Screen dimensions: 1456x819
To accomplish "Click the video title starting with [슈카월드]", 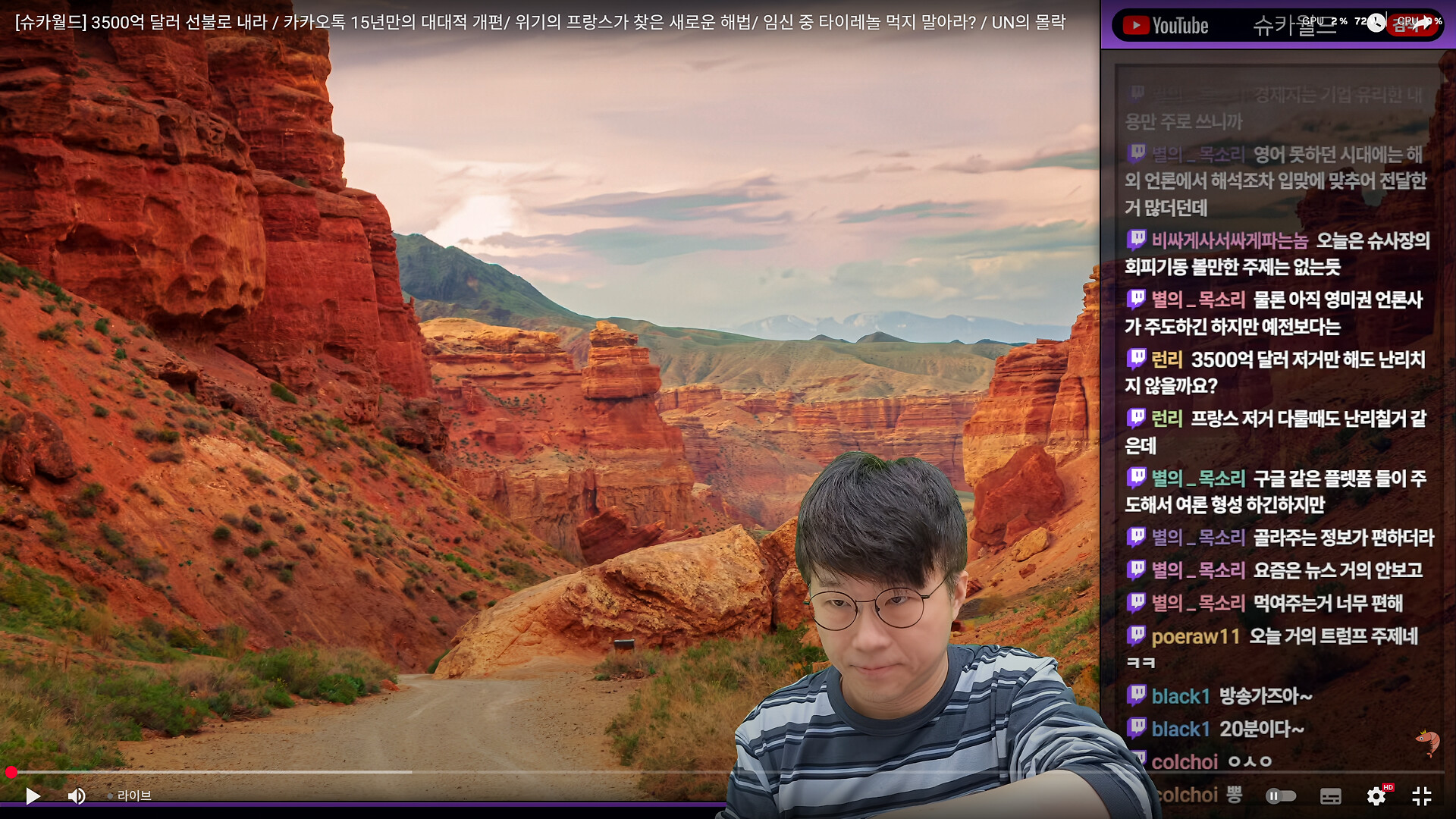I will 540,22.
